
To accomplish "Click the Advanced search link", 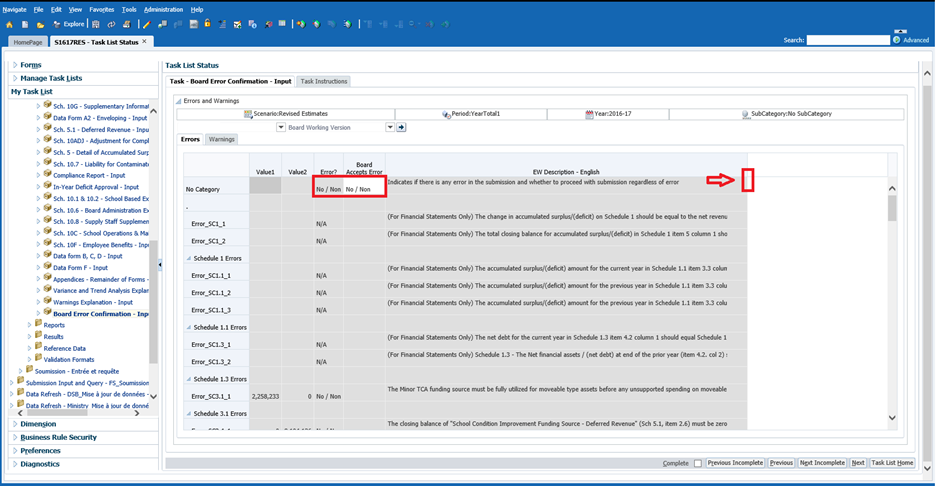I will point(916,40).
